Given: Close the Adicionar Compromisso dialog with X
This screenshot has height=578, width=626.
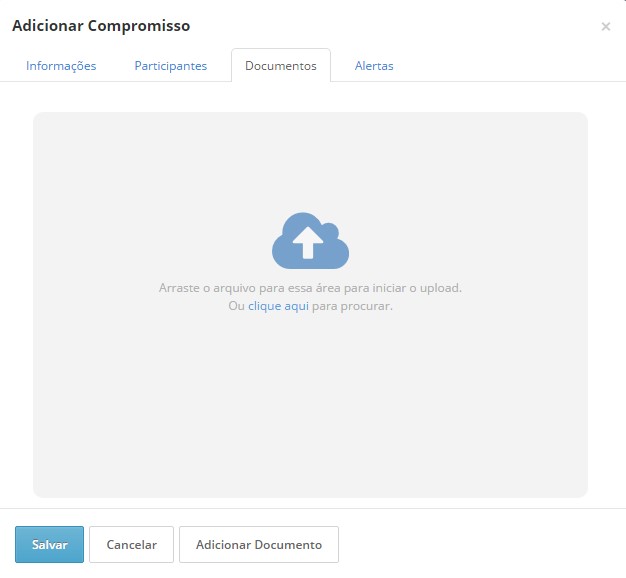Looking at the screenshot, I should pyautogui.click(x=605, y=27).
